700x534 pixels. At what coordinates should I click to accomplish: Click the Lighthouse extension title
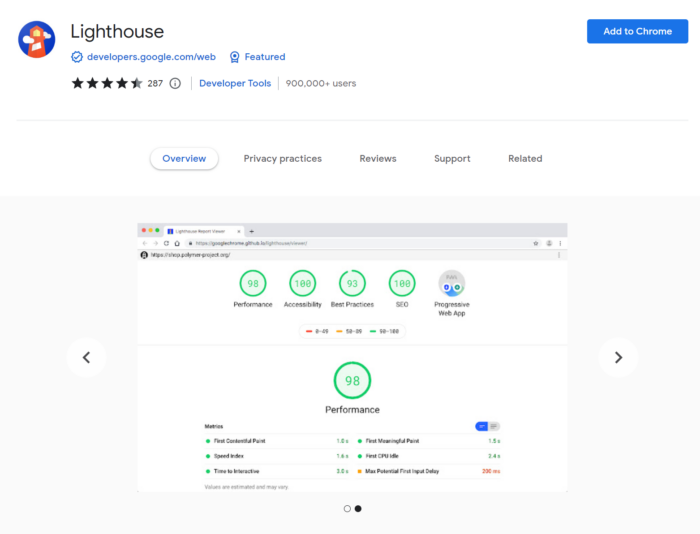(x=117, y=32)
